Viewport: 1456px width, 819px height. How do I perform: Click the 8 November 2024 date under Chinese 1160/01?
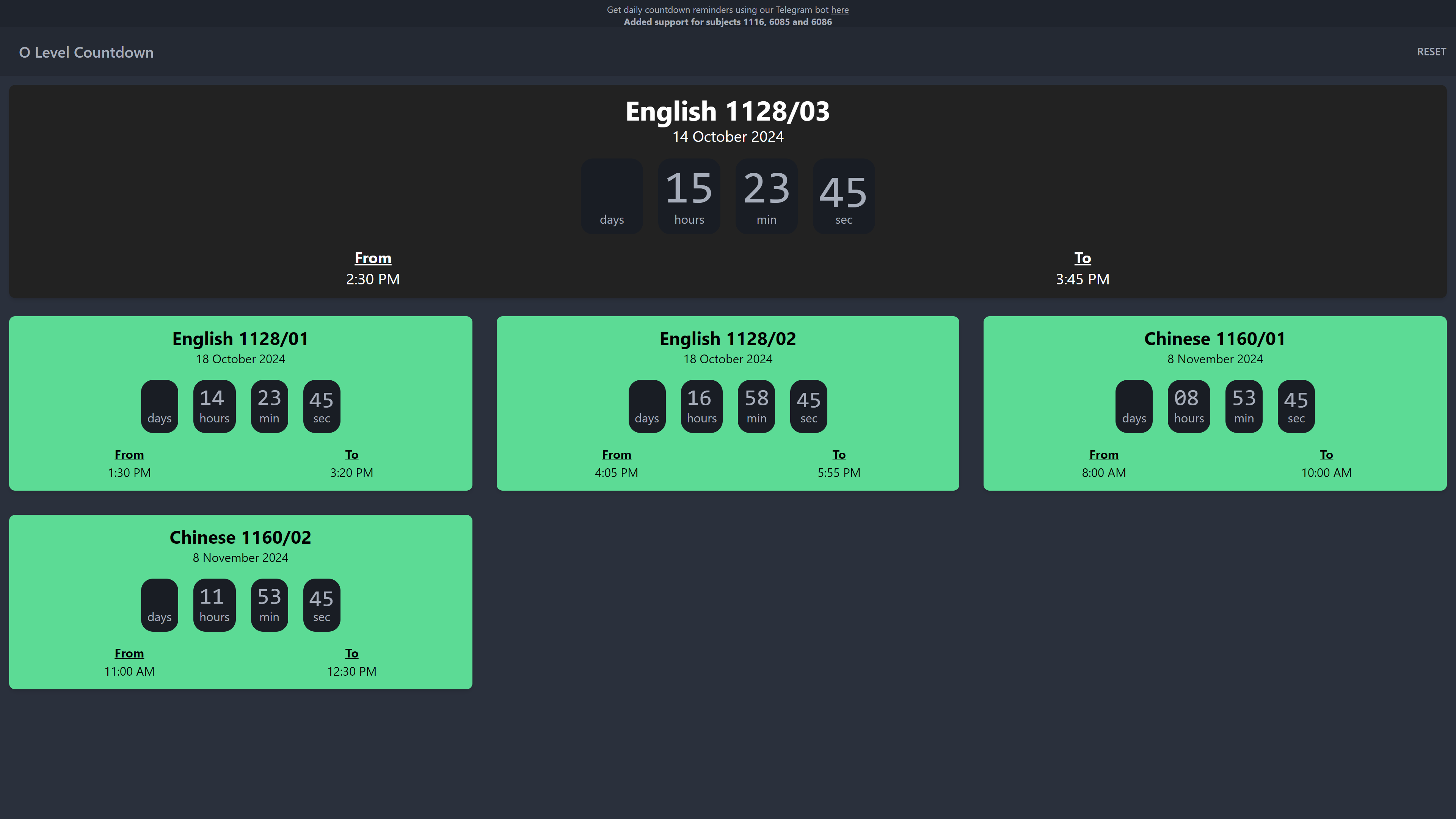point(1214,359)
